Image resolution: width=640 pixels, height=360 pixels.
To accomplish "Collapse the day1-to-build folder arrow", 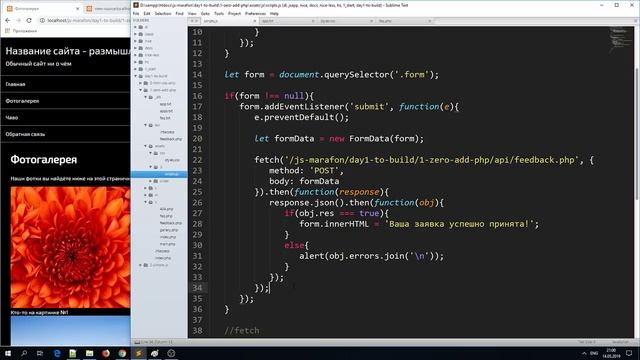I will click(136, 76).
